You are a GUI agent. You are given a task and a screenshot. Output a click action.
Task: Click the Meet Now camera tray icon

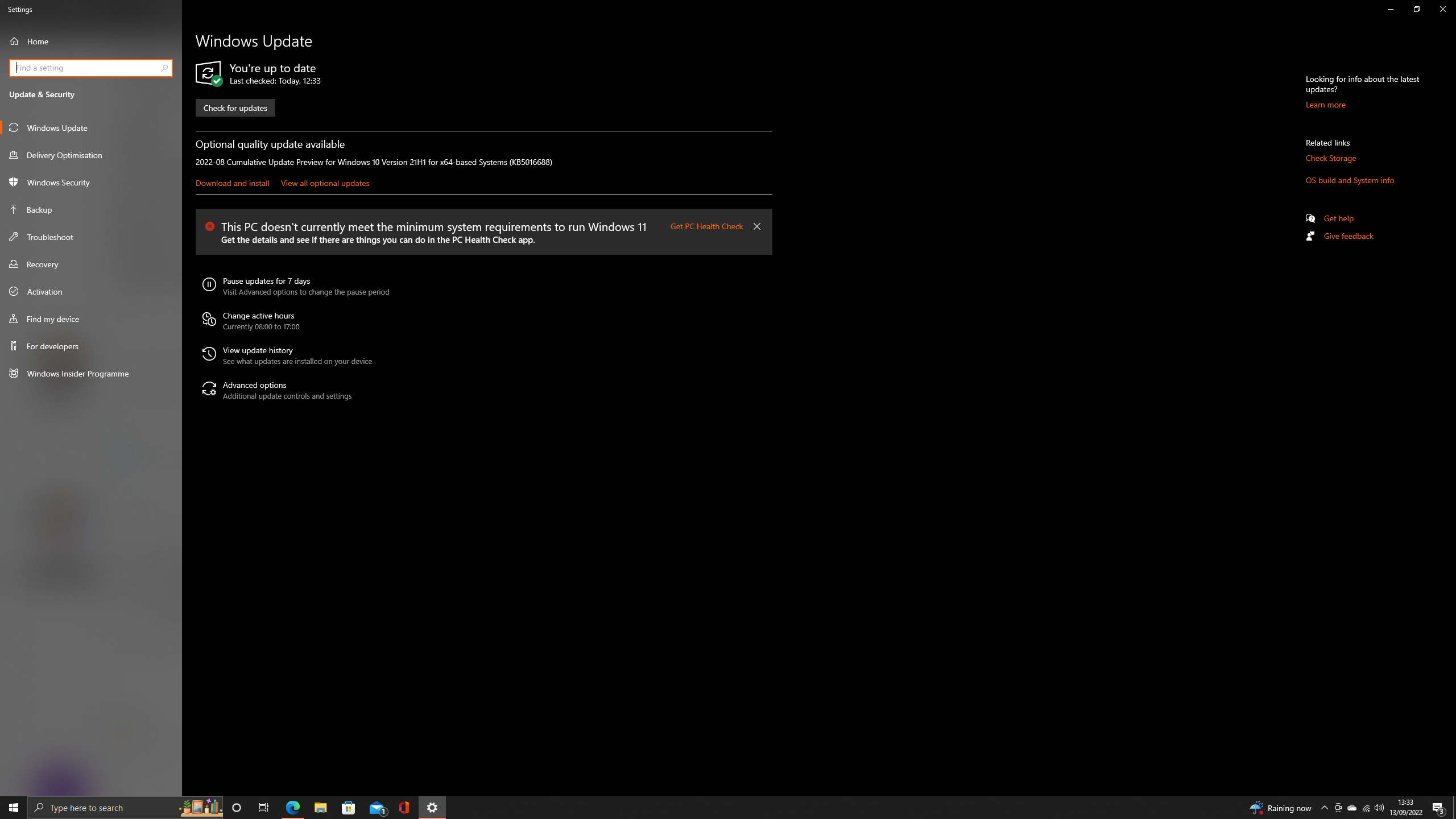tap(1338, 808)
